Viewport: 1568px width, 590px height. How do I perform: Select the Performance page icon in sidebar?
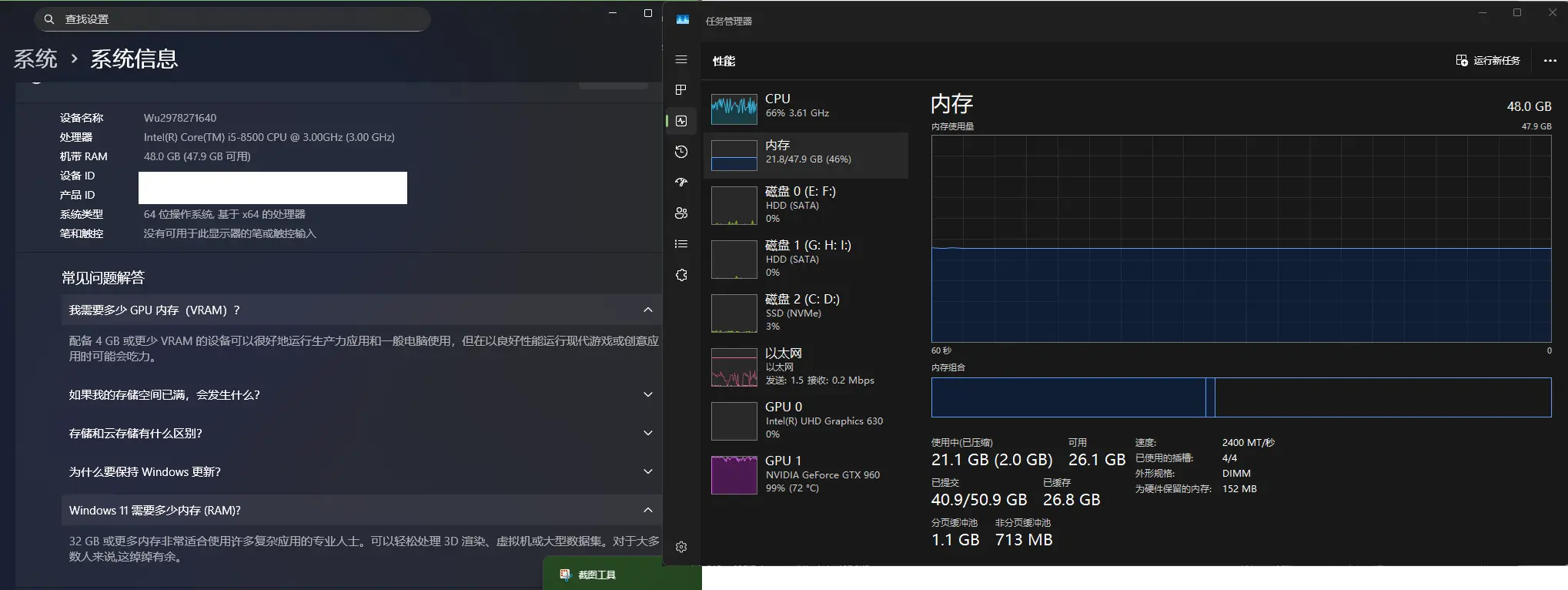click(681, 121)
